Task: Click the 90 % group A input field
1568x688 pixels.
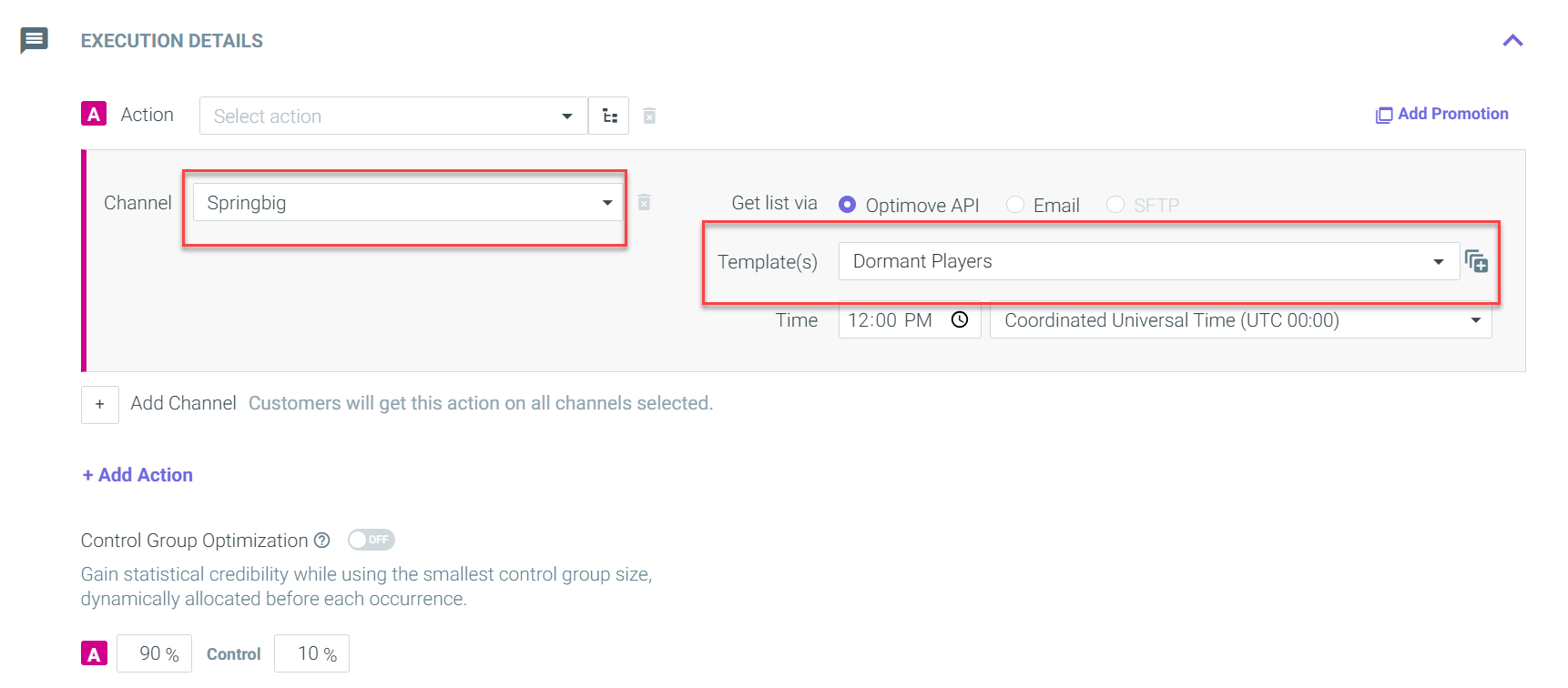Action: tap(155, 653)
